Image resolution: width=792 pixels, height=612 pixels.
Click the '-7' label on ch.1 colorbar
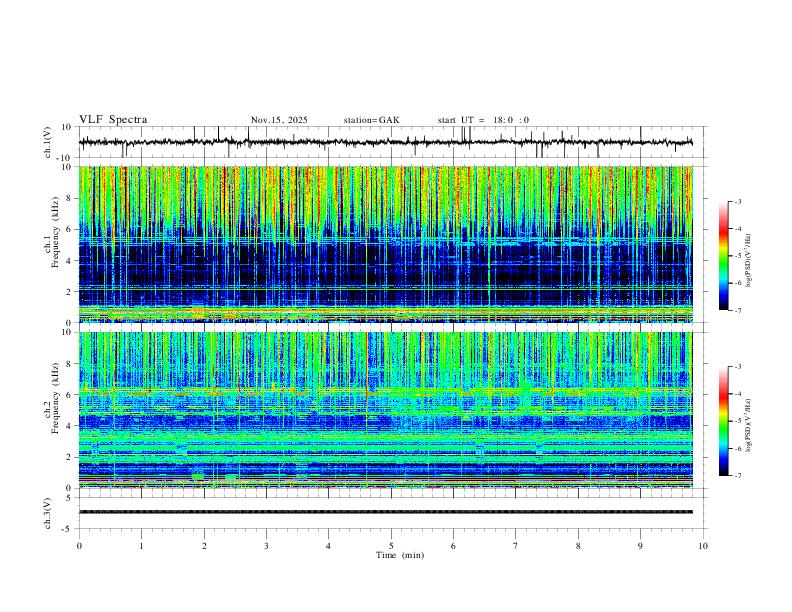coord(737,310)
